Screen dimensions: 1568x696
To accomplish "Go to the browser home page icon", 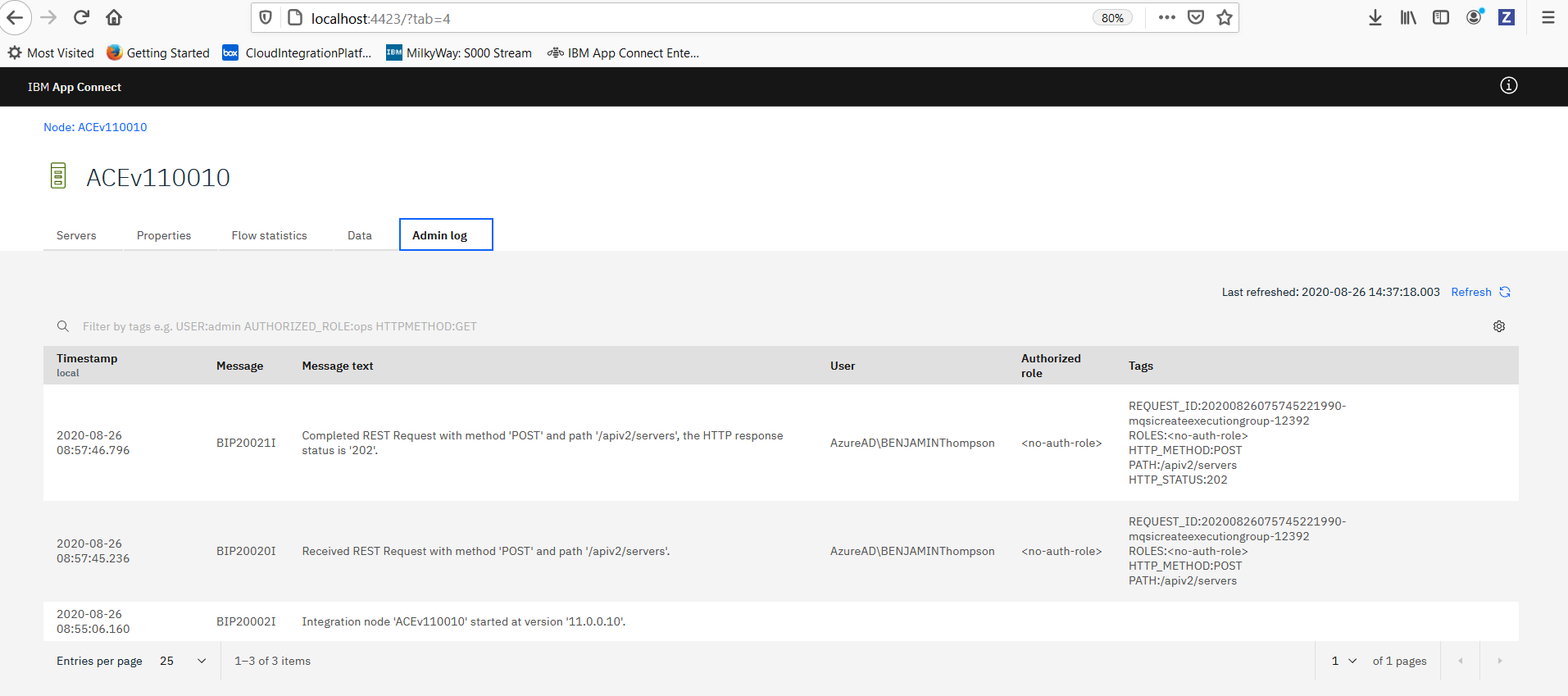I will point(114,17).
